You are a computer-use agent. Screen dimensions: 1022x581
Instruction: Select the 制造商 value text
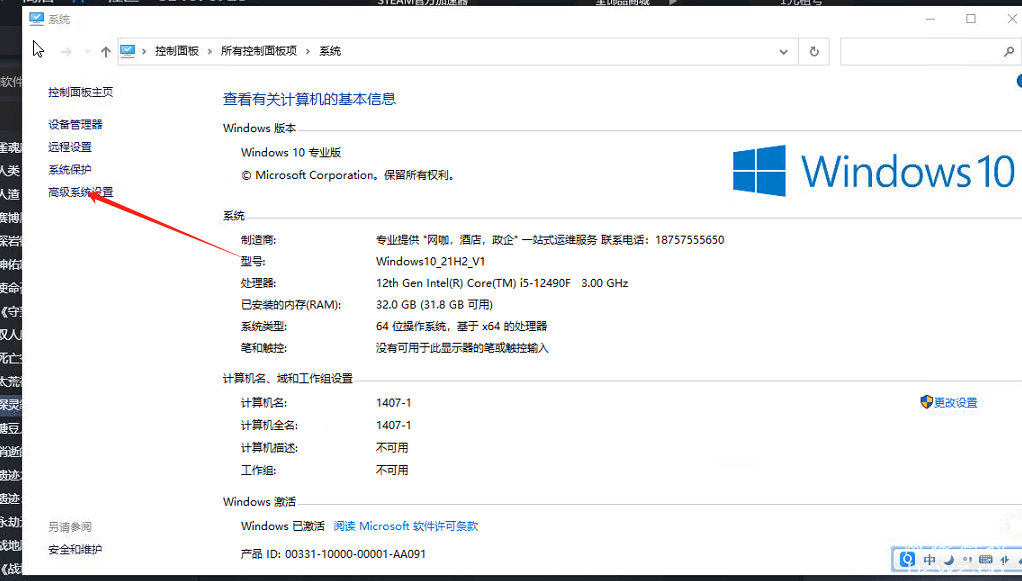549,240
